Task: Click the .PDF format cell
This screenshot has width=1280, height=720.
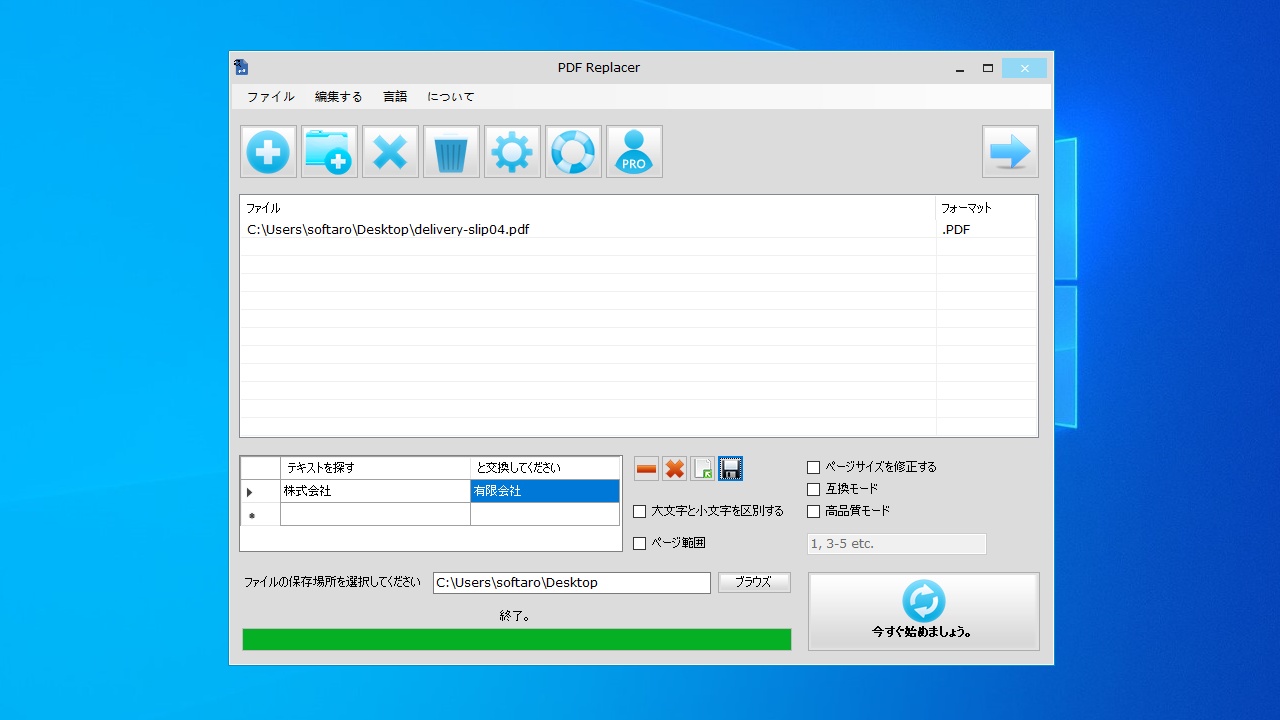Action: click(x=986, y=229)
